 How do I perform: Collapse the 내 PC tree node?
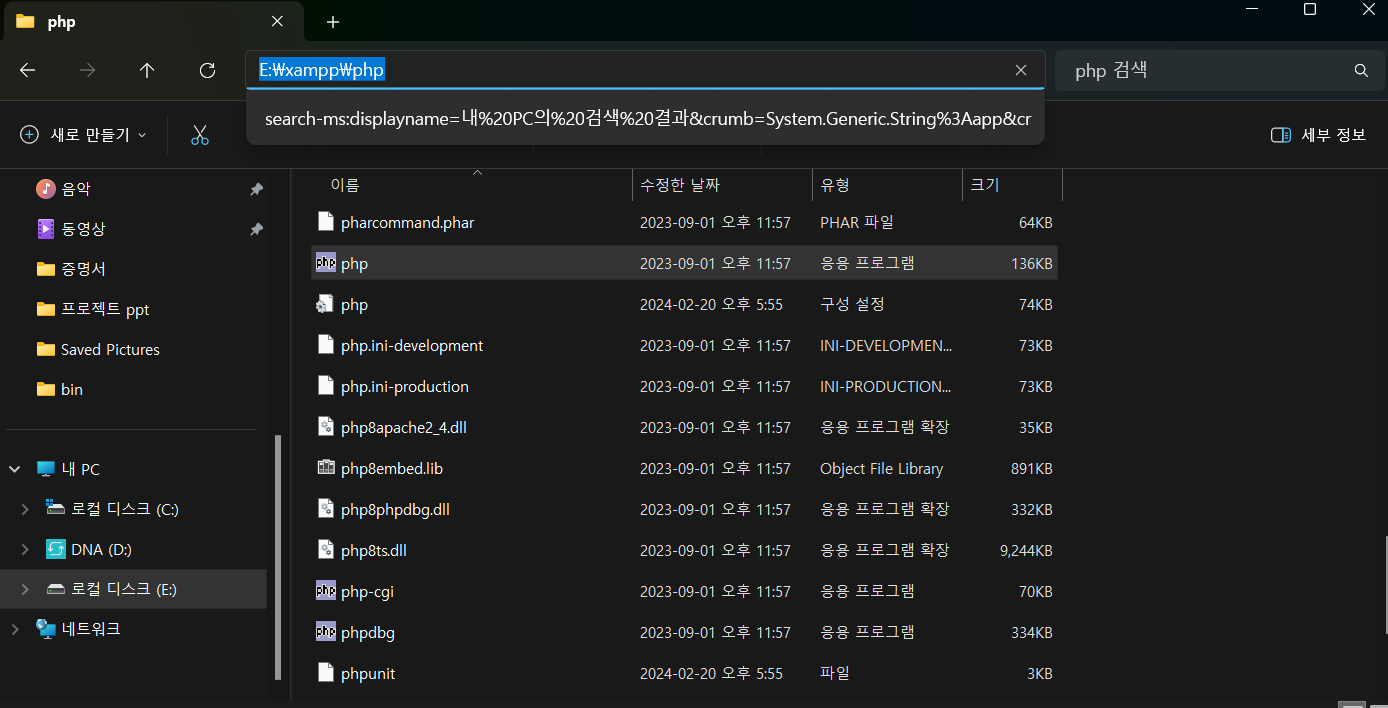coord(15,469)
